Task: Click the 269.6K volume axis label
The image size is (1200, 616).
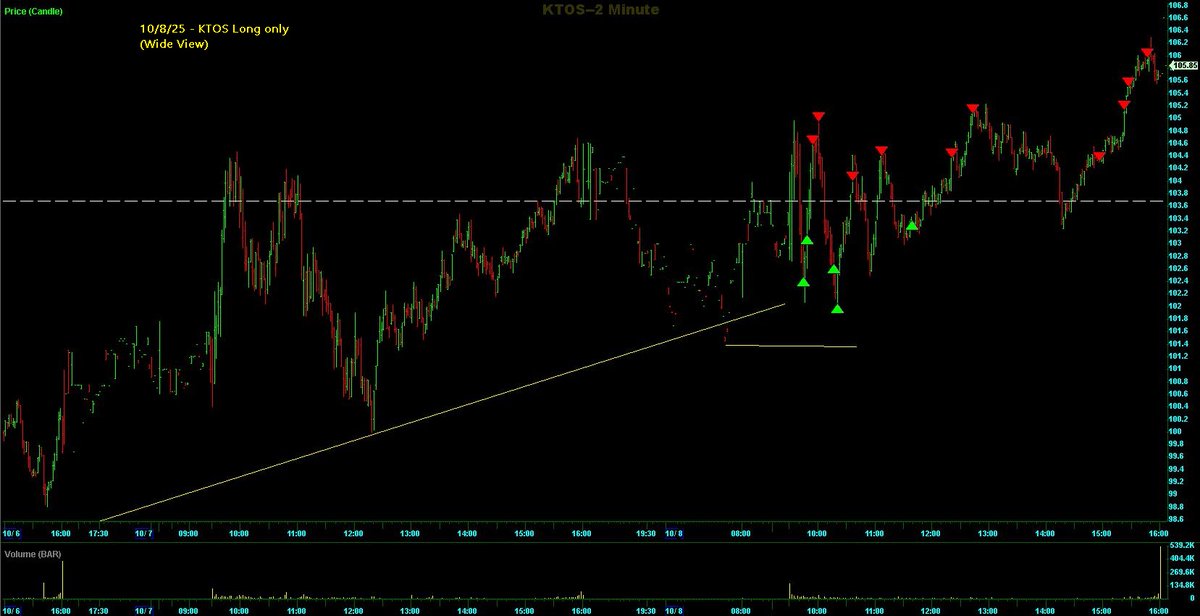Action: click(1182, 572)
